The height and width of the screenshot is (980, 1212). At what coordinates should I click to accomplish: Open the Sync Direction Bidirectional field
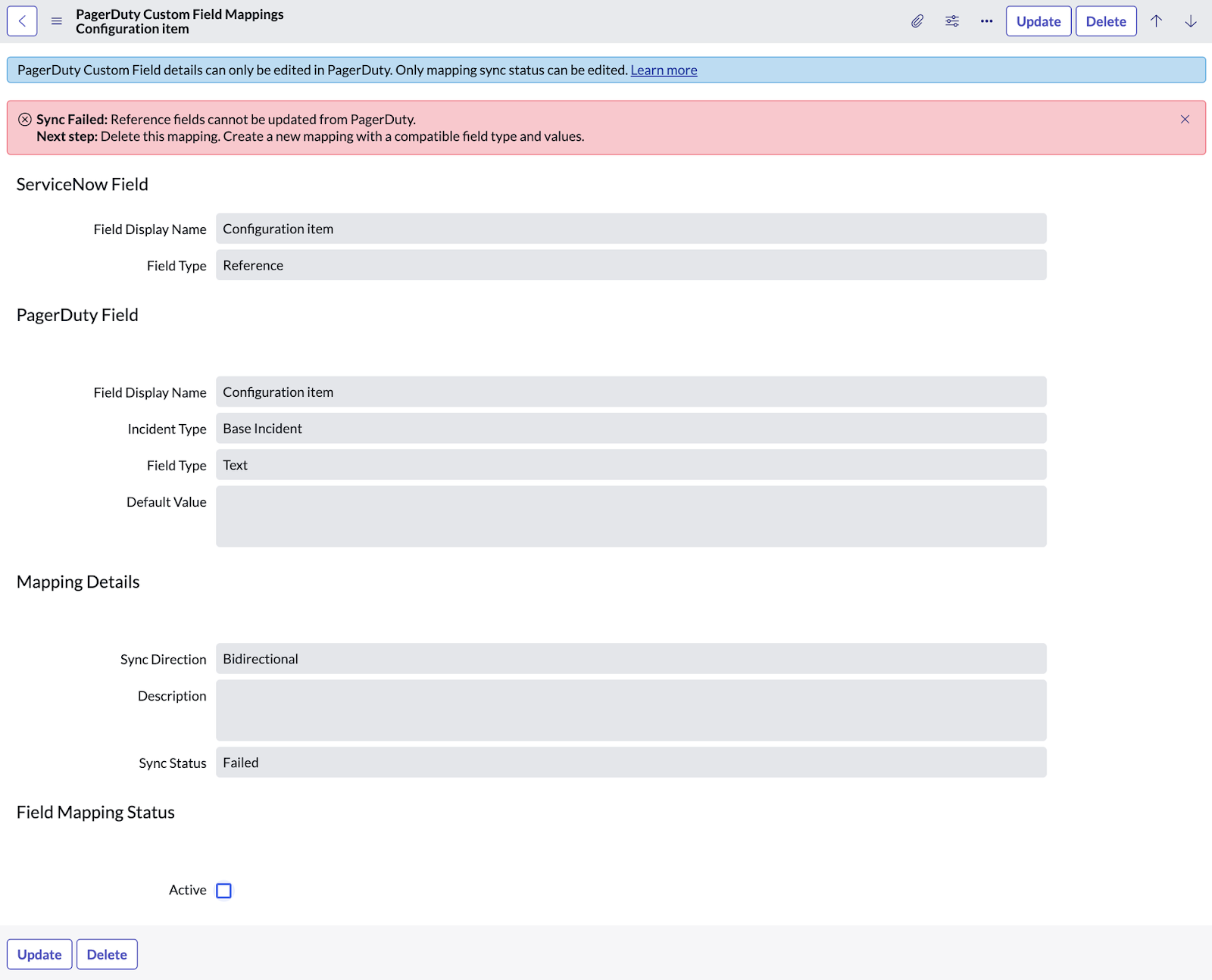click(x=631, y=659)
